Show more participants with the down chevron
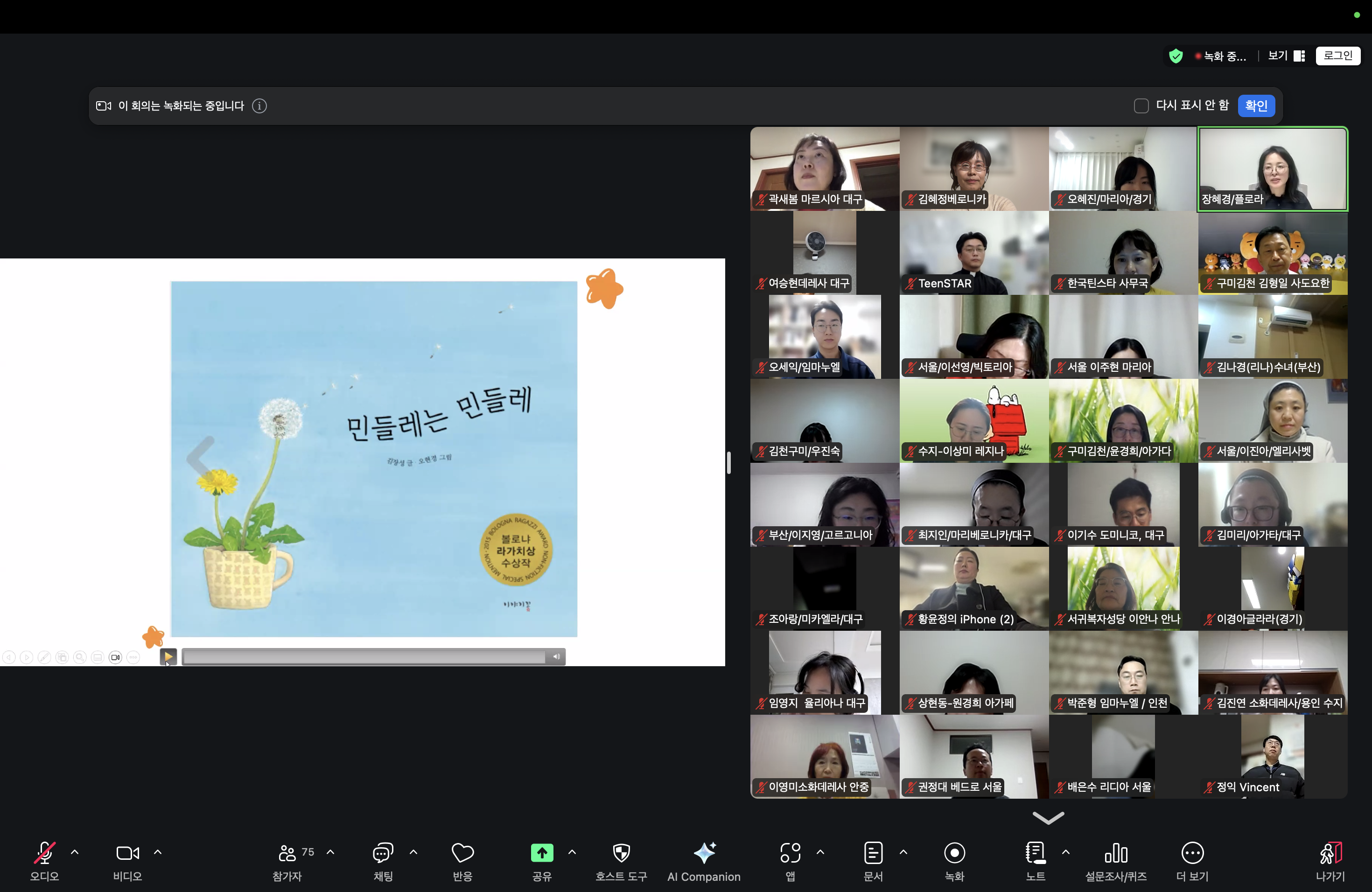 pos(1048,818)
